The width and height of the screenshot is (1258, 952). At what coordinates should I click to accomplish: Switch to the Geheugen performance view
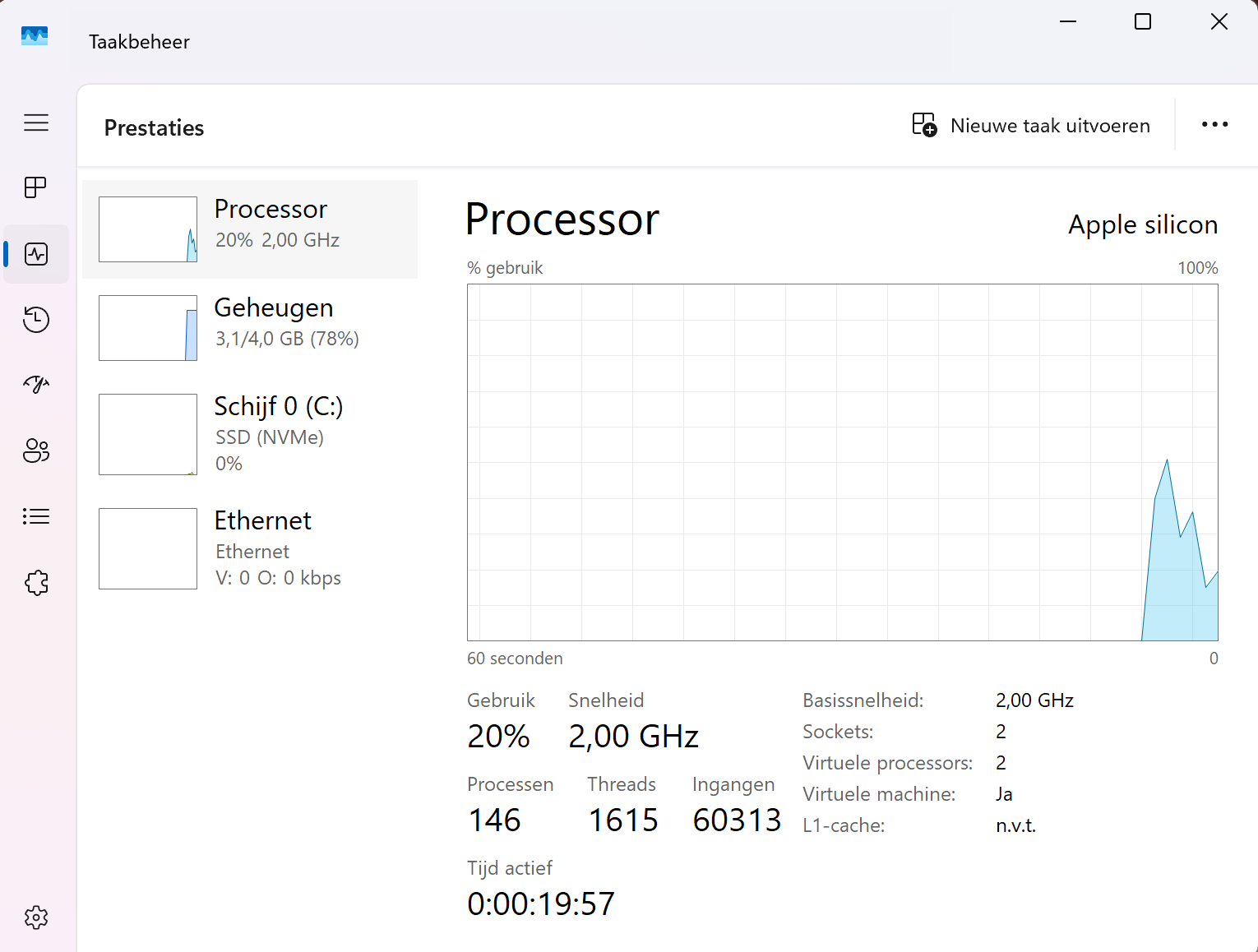click(274, 321)
